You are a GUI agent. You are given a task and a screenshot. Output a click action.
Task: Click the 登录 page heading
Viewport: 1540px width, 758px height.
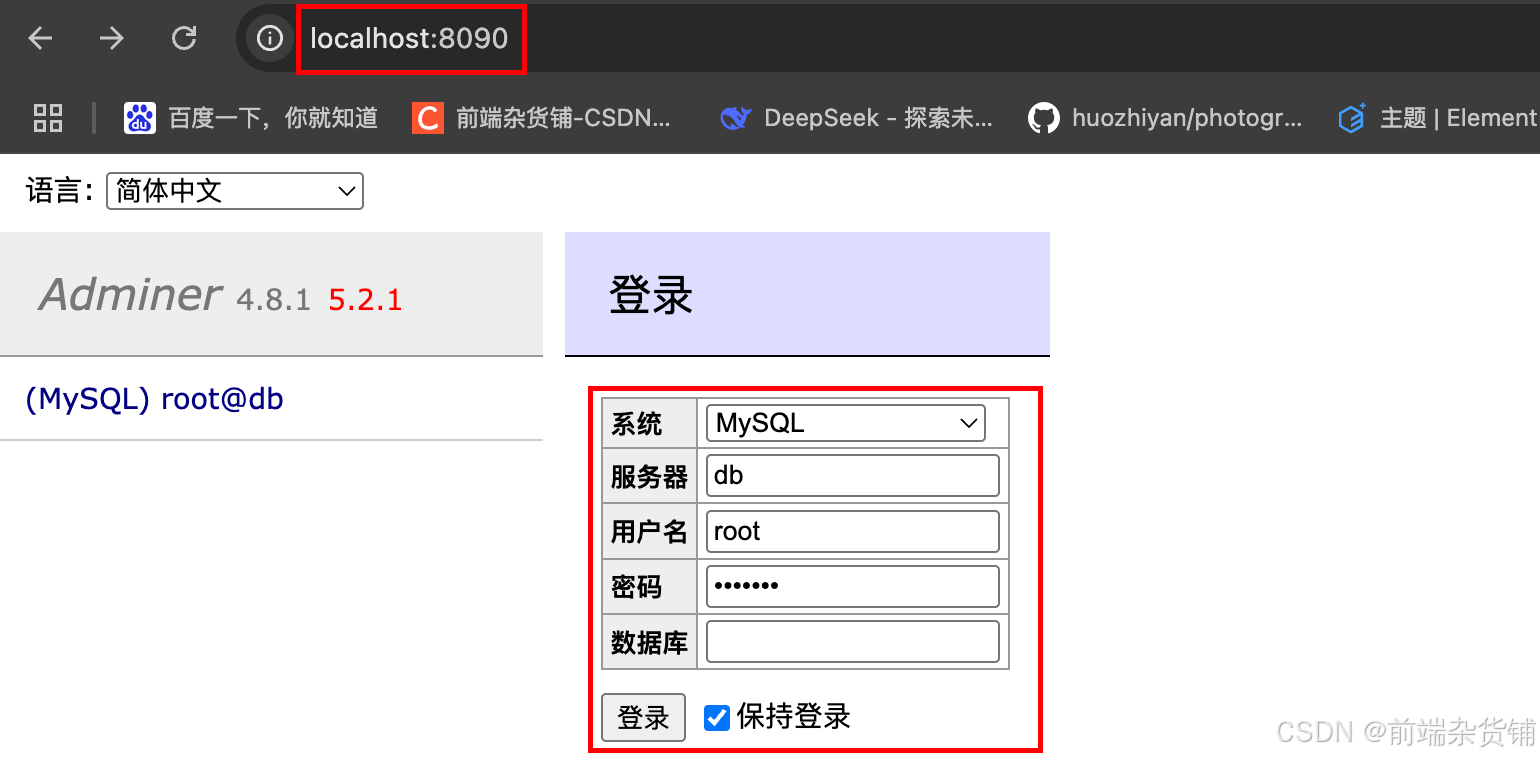651,296
